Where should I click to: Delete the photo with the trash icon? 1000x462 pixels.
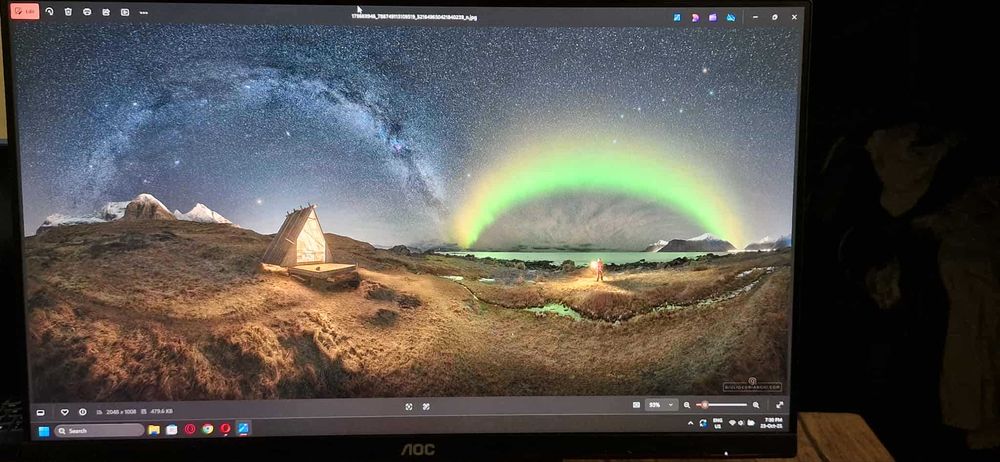[68, 11]
